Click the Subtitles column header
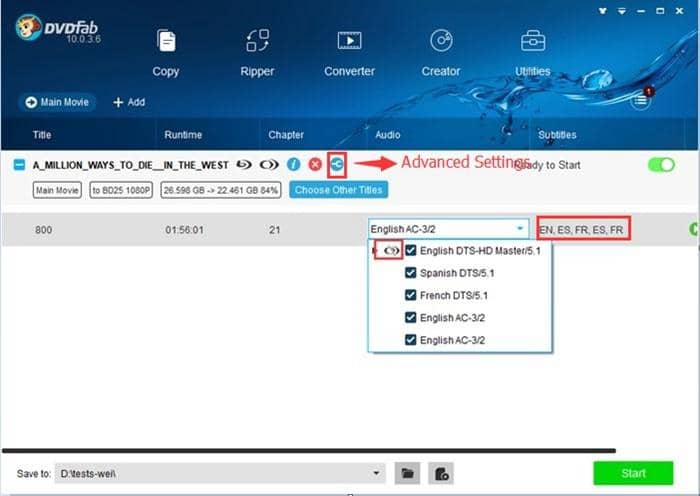Image resolution: width=700 pixels, height=496 pixels. (x=557, y=135)
